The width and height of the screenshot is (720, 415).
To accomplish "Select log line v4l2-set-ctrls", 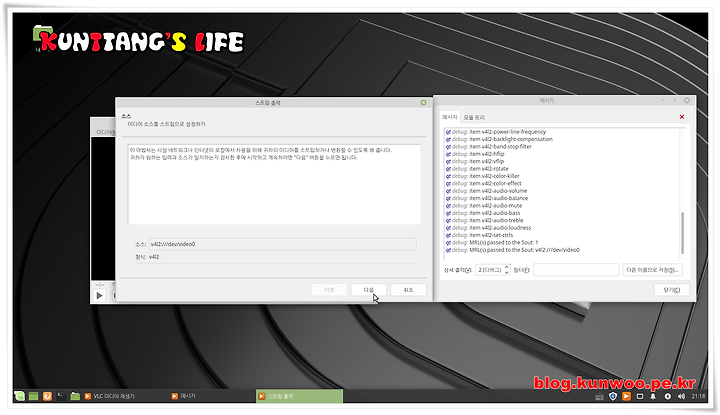I will point(480,235).
